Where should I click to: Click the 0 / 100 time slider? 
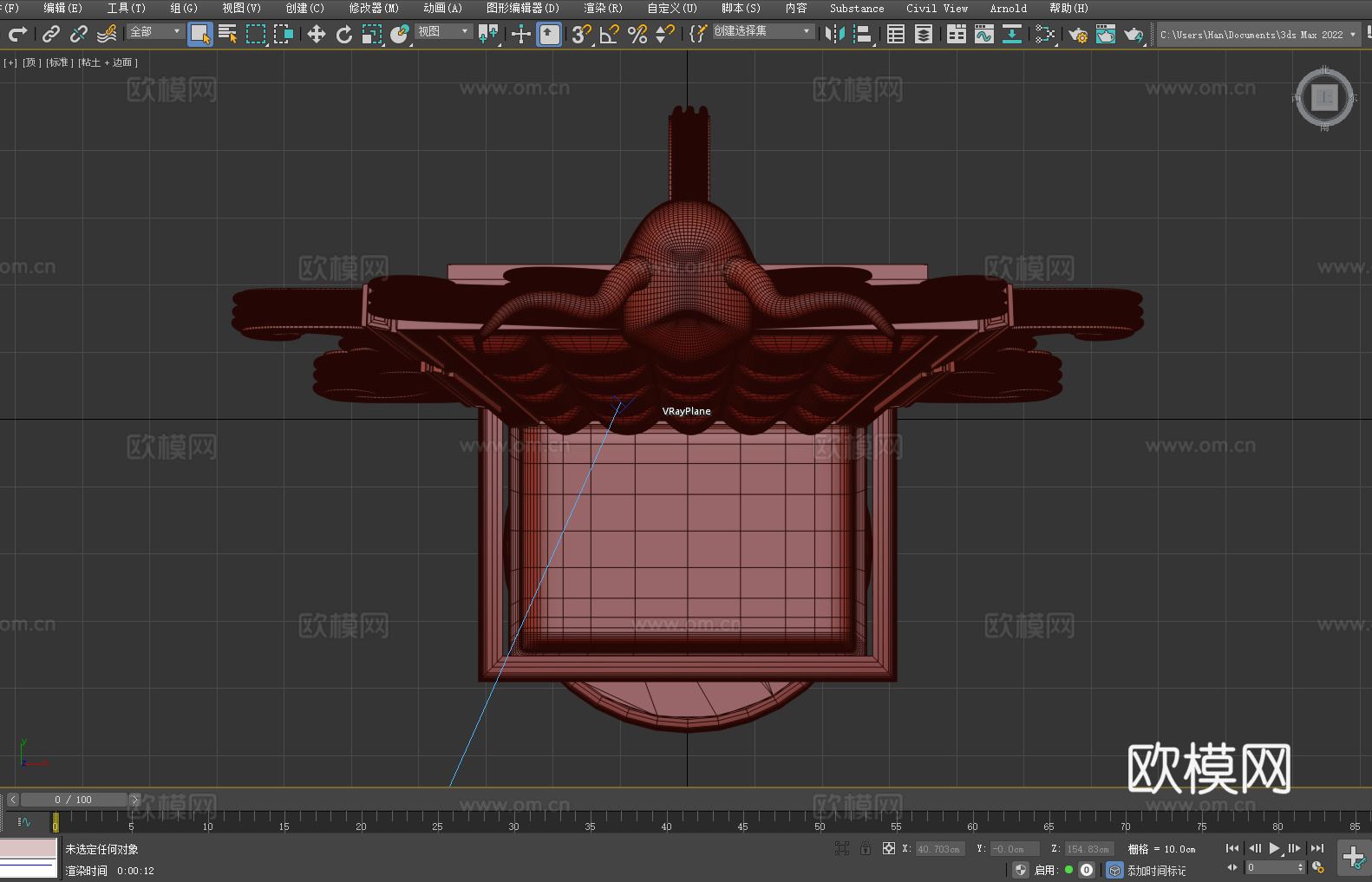pyautogui.click(x=74, y=800)
